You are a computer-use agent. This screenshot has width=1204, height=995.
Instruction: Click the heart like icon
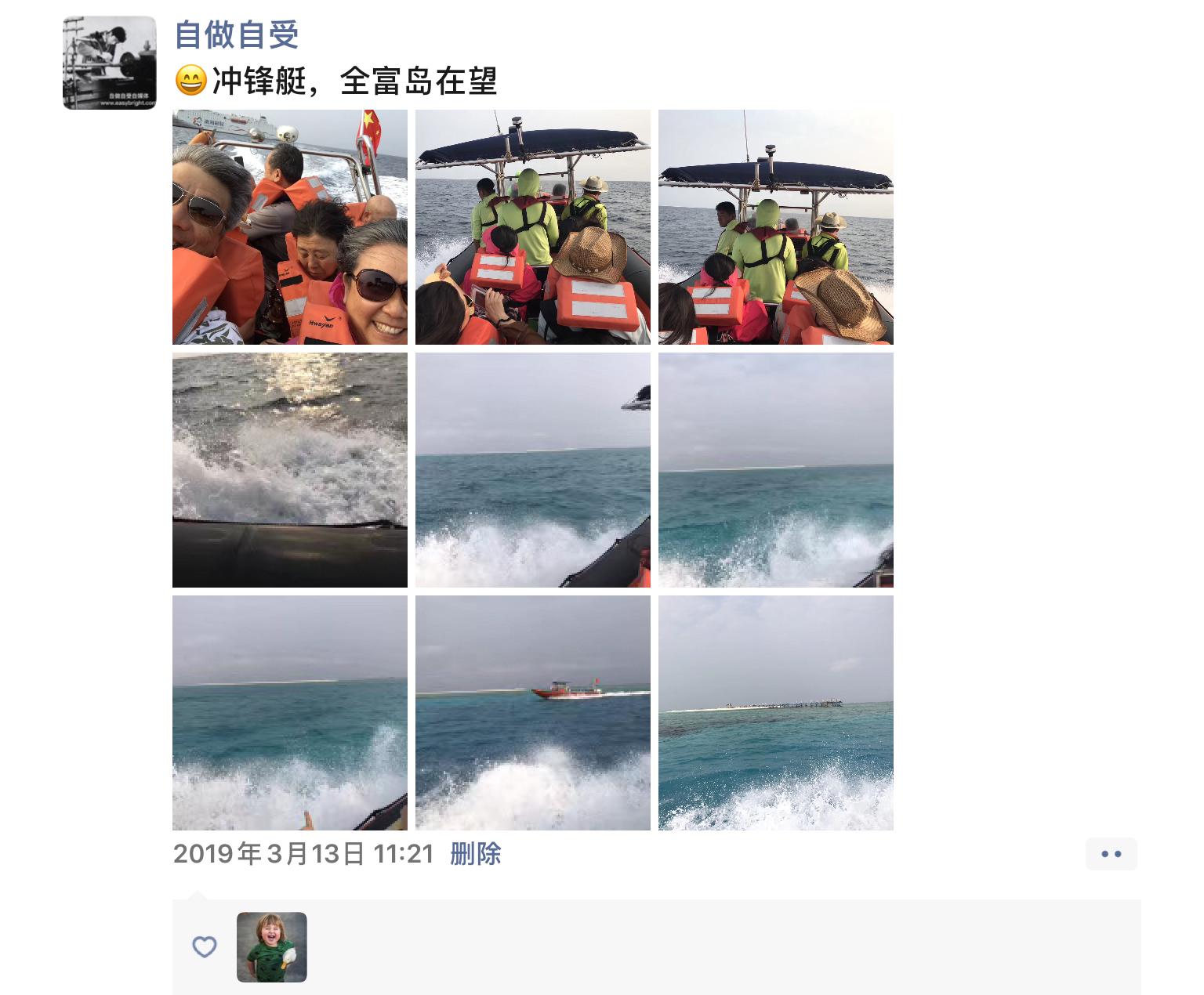(205, 946)
